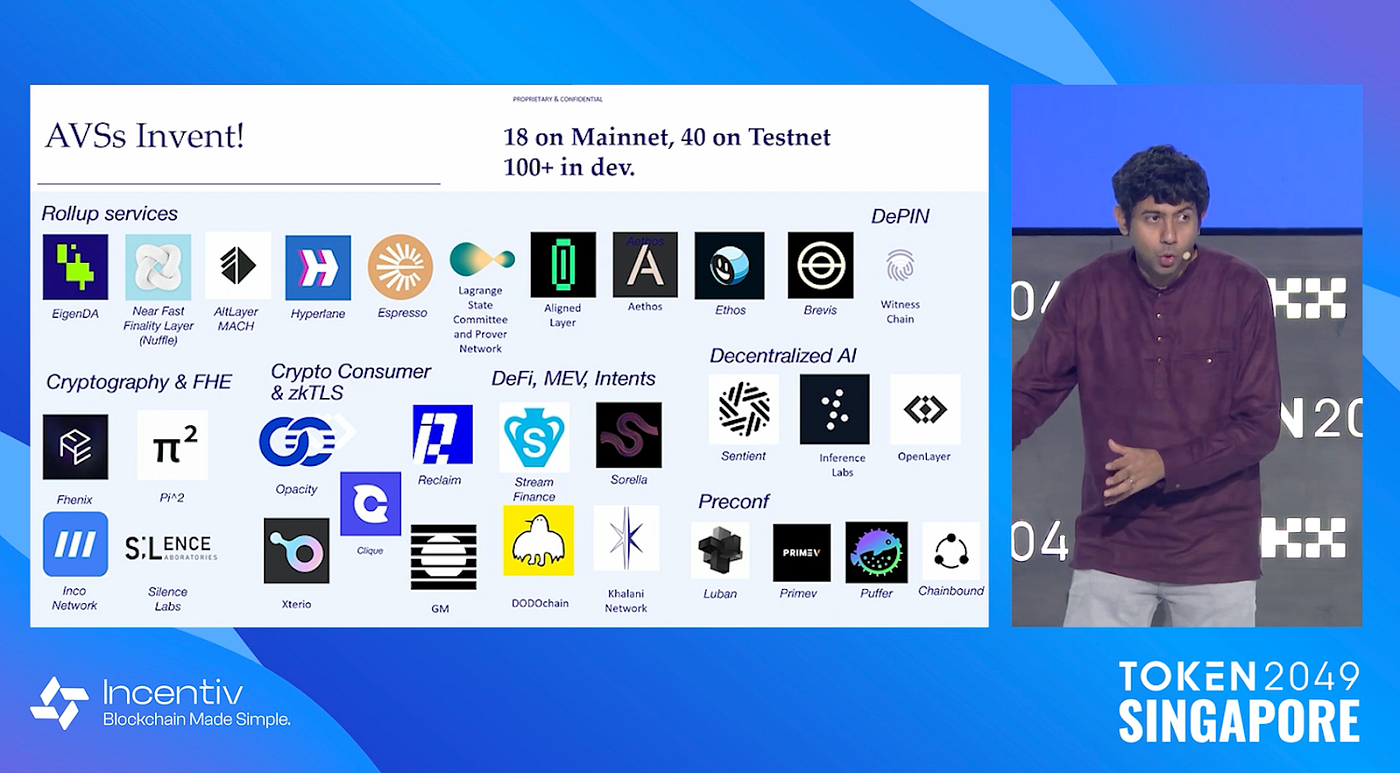Click the Puffer fish logo
This screenshot has width=1400, height=773.
[x=877, y=552]
